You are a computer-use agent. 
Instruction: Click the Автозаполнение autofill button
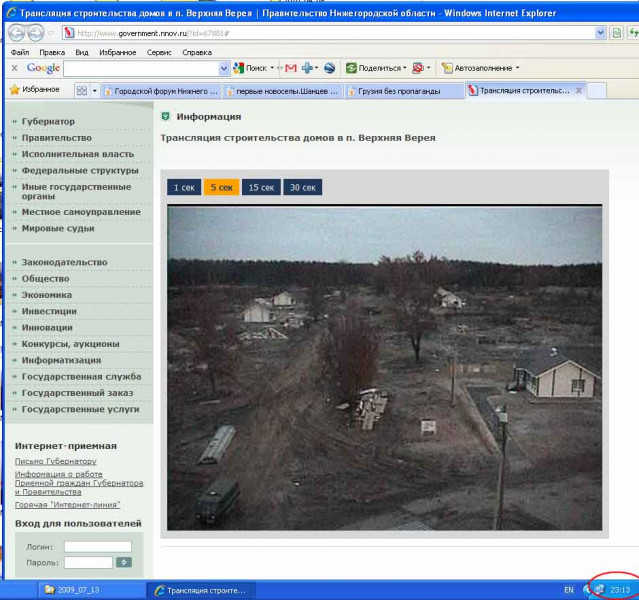[480, 68]
